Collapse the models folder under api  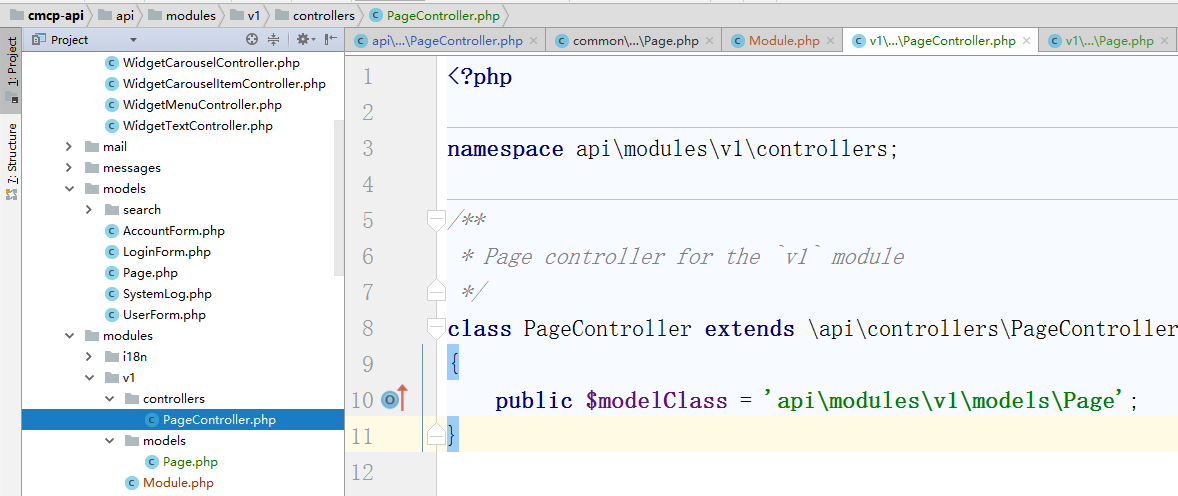pos(69,189)
